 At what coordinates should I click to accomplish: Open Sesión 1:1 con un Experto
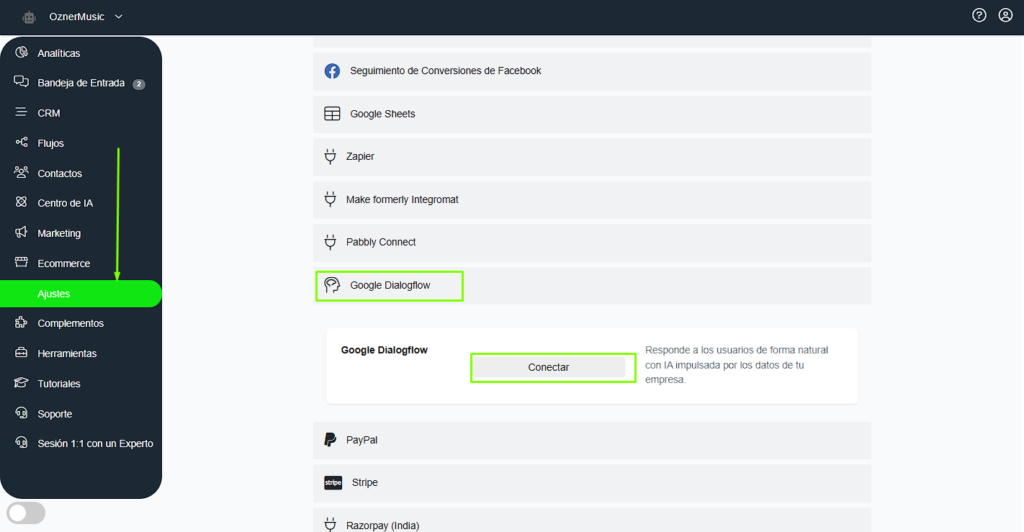[94, 443]
